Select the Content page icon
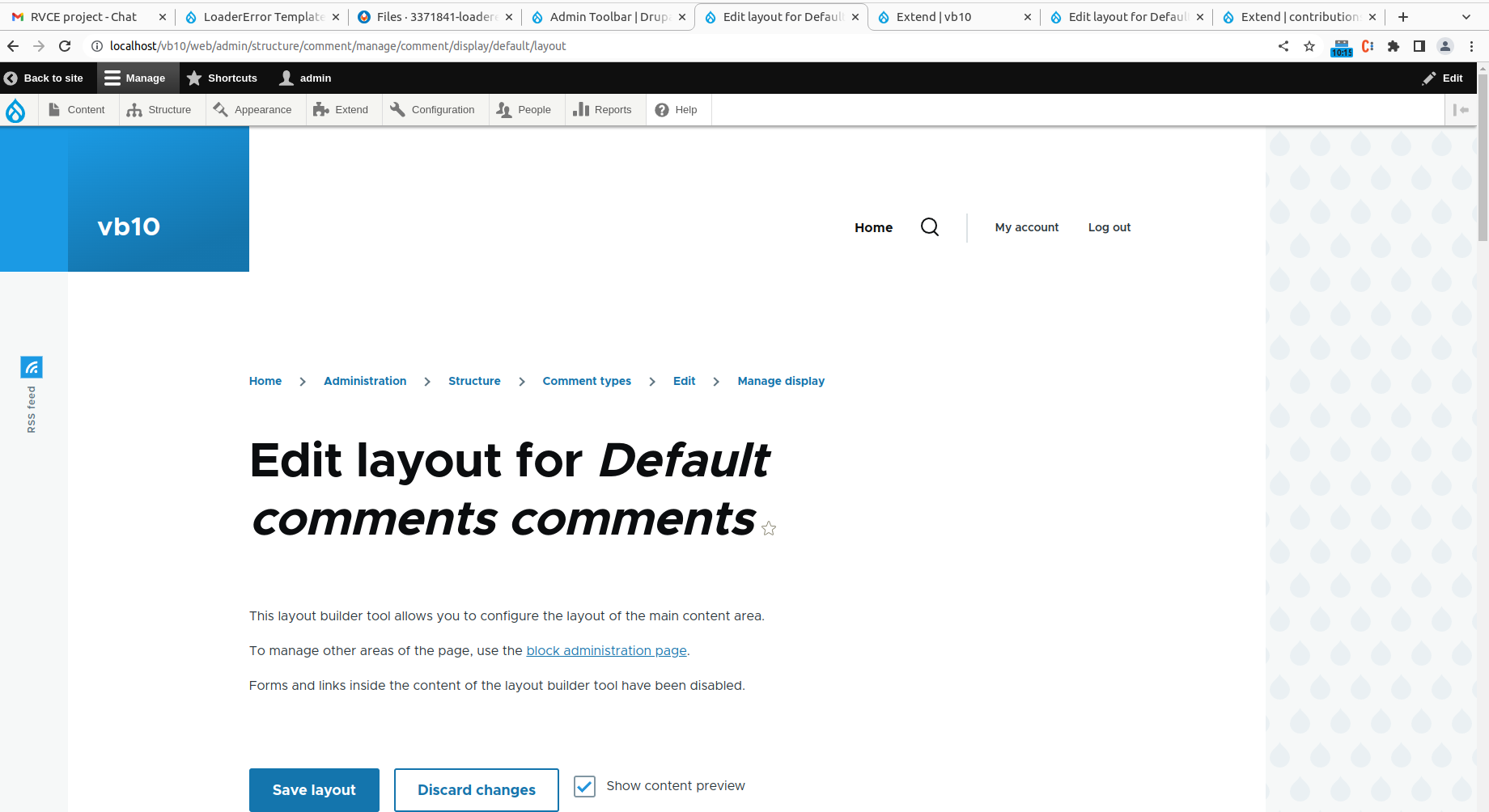 point(54,109)
